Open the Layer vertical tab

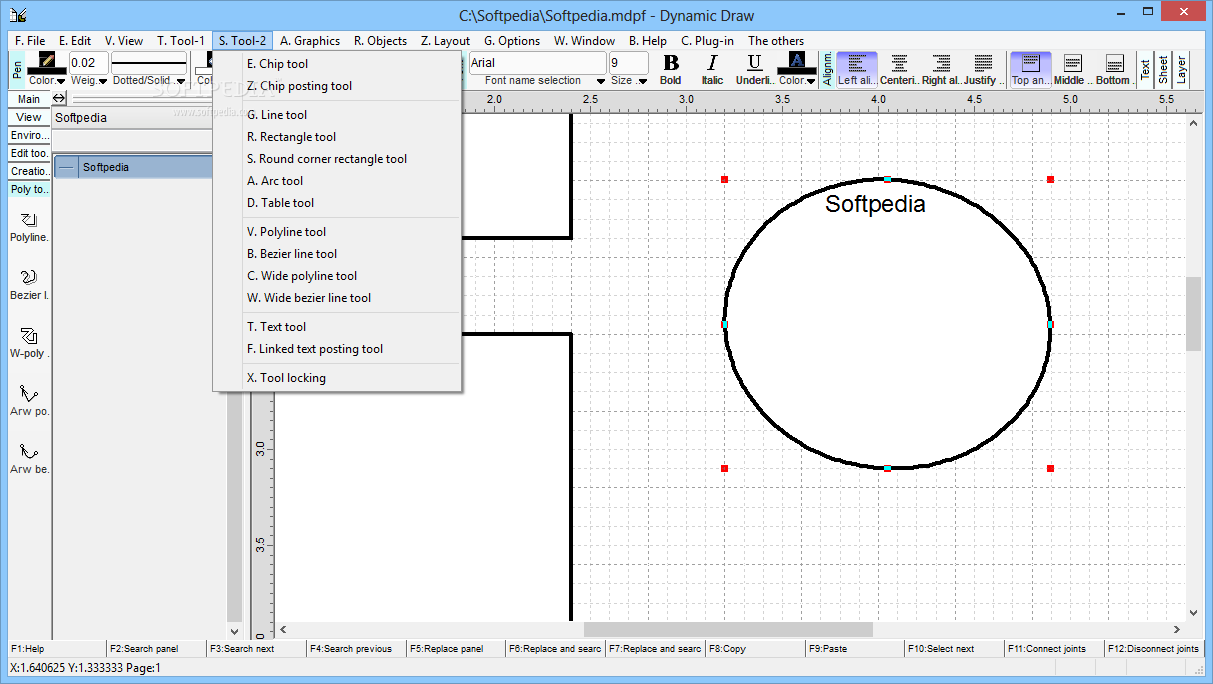point(1181,69)
